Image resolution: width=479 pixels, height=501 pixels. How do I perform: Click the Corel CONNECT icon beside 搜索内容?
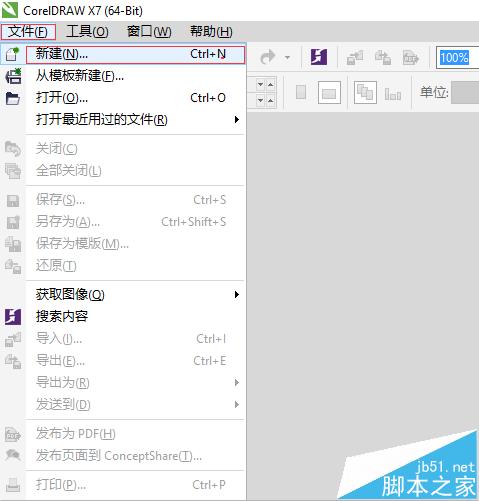[13, 317]
